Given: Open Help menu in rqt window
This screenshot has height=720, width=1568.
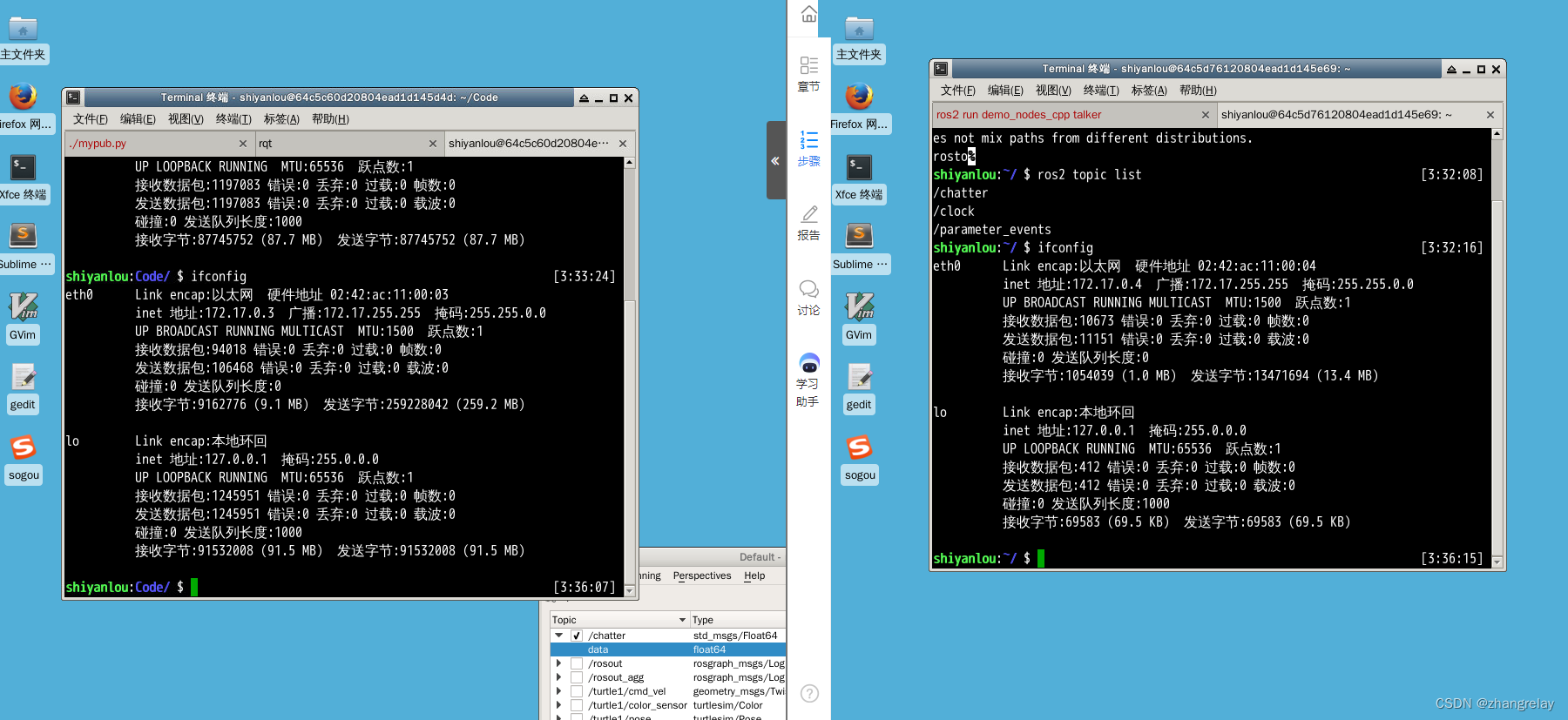Looking at the screenshot, I should point(754,575).
